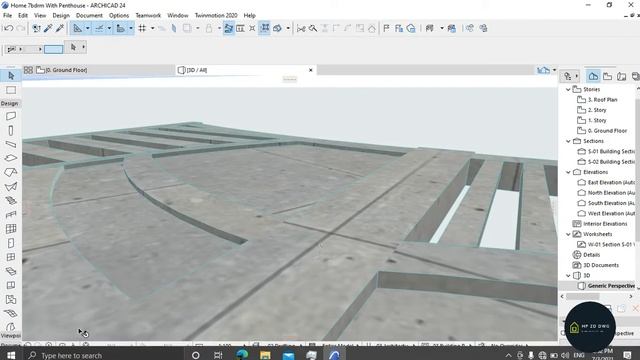
Task: Select the Slab tool in the toolbox
Action: click(11, 158)
